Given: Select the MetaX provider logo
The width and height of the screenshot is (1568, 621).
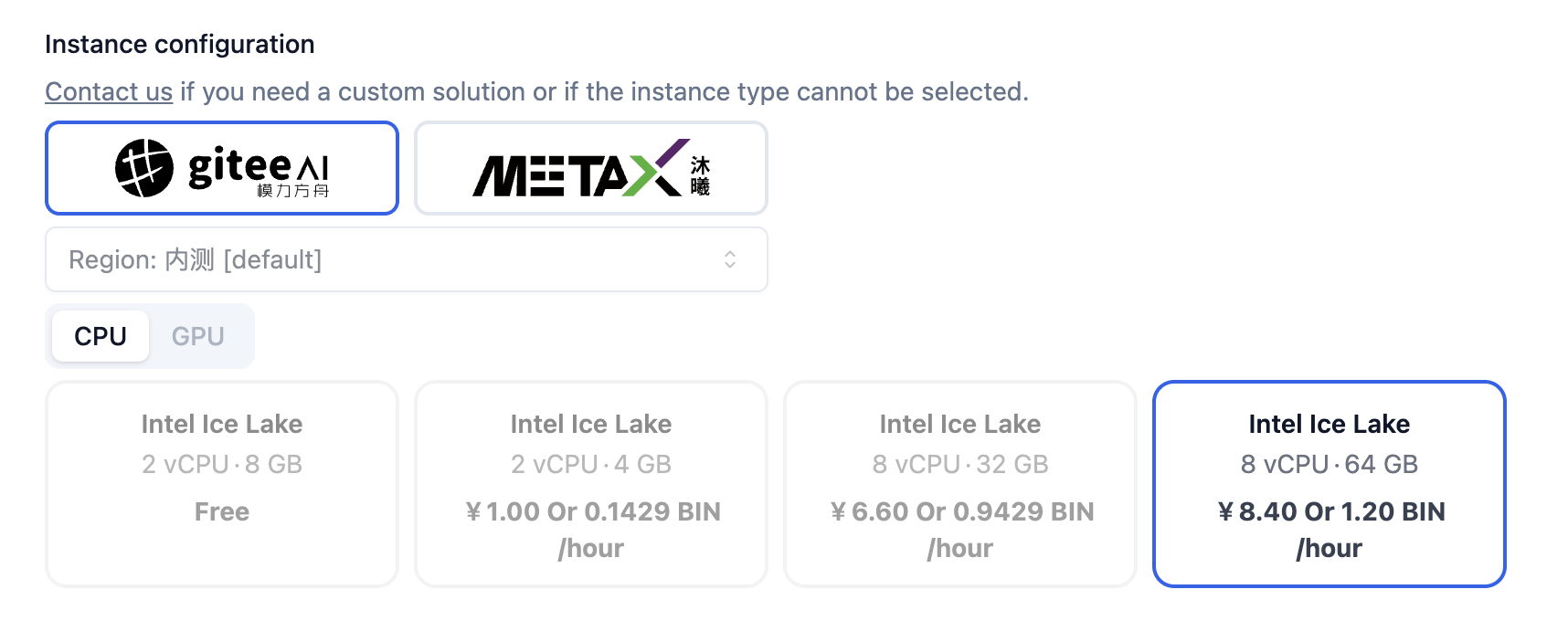Looking at the screenshot, I should [x=591, y=168].
